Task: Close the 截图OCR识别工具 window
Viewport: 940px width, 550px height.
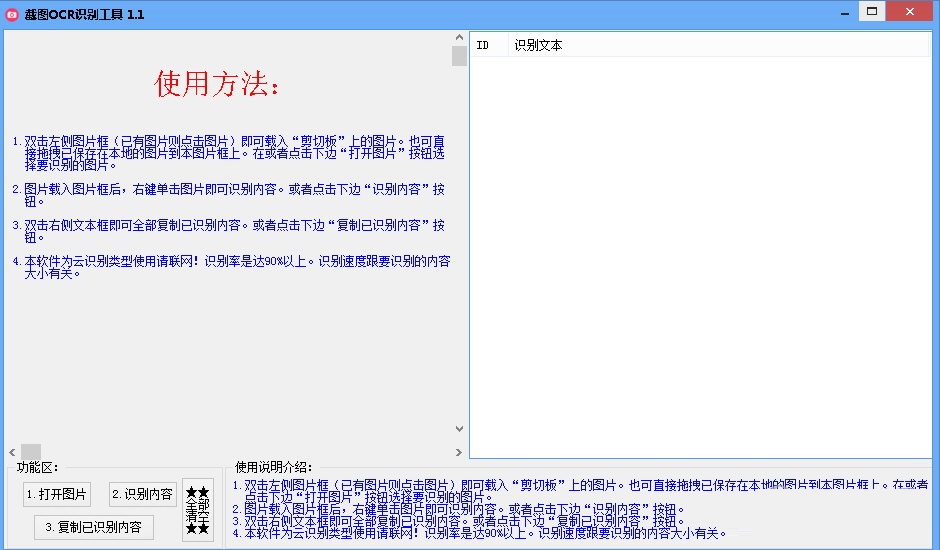Action: click(x=909, y=11)
